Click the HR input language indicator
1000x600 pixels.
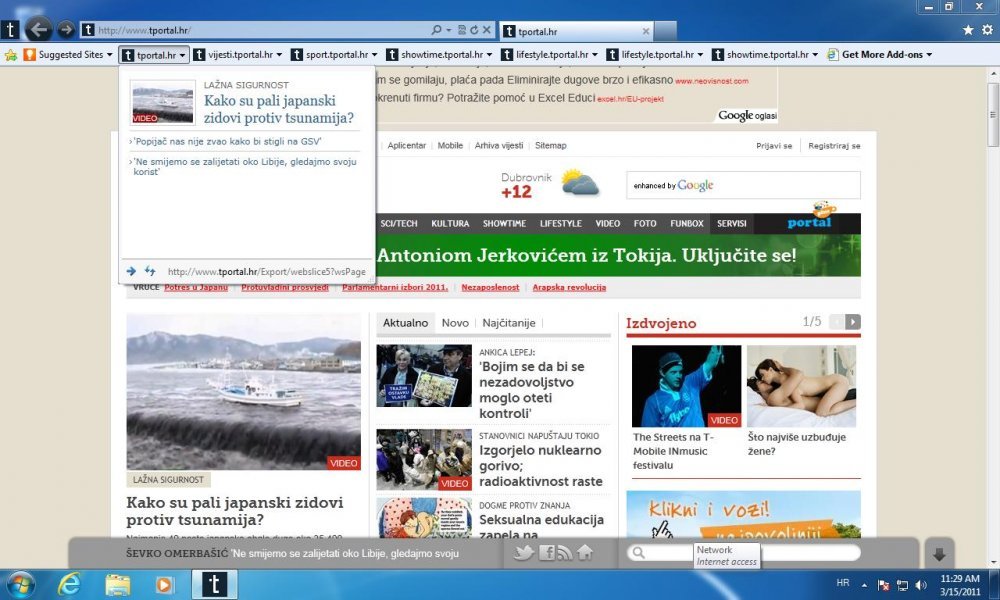coord(842,583)
